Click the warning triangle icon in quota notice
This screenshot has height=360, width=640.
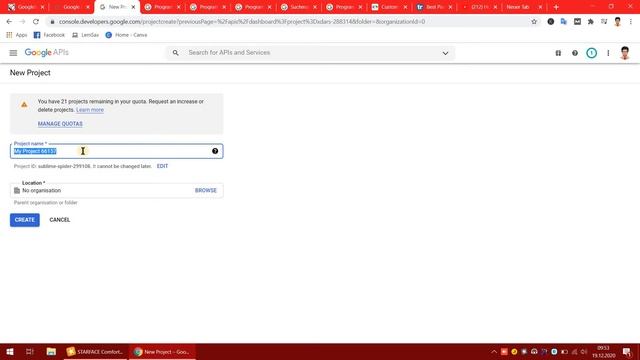tap(24, 104)
